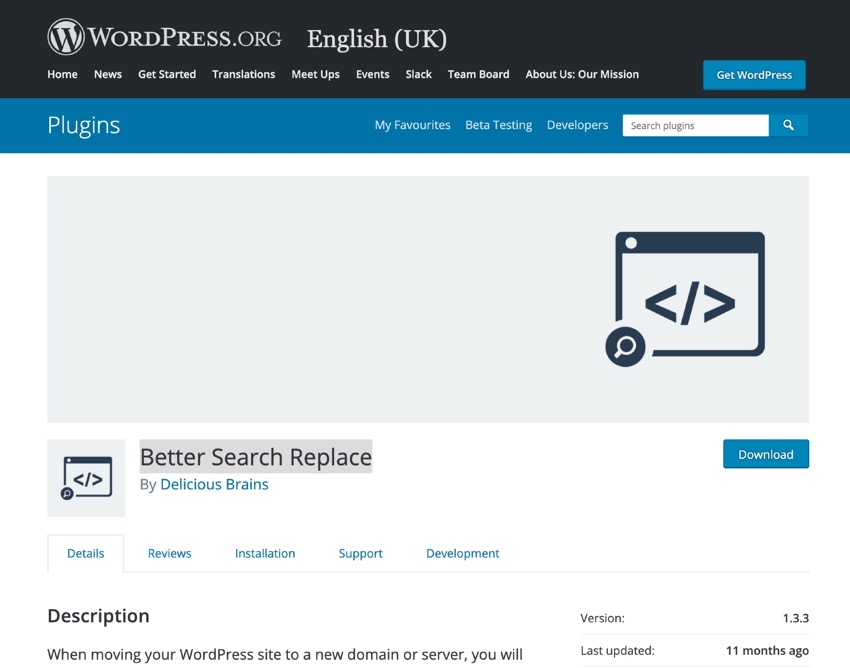Click the '11 months ago' value
The width and height of the screenshot is (850, 668).
(x=767, y=651)
